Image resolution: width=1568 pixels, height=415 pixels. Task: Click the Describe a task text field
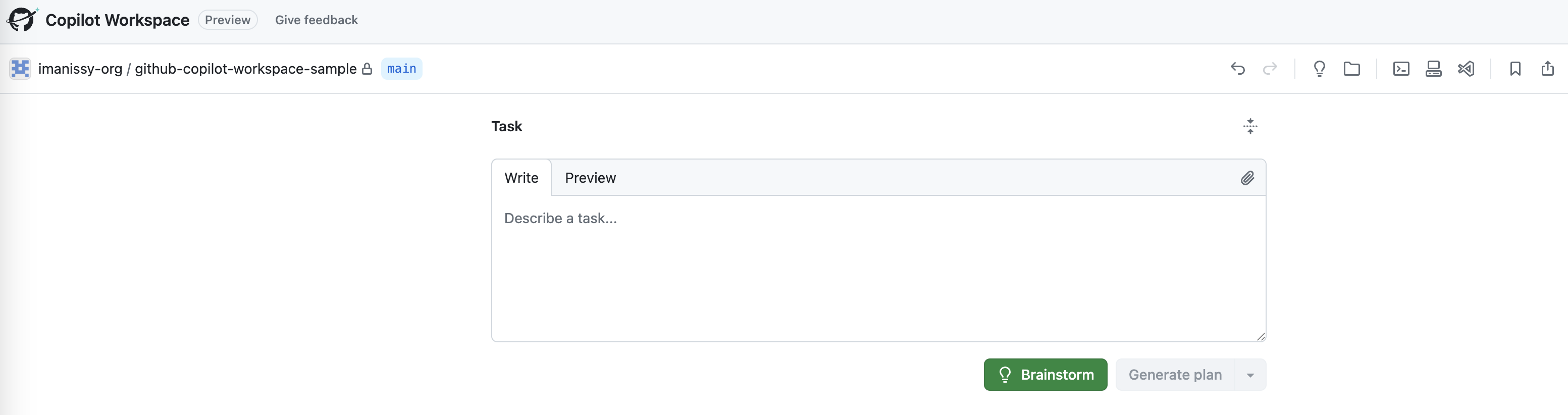click(878, 268)
